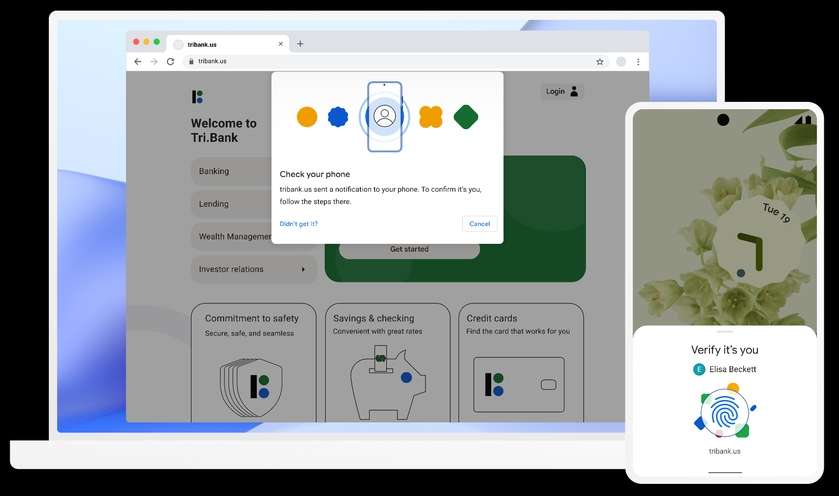Open the browser three-dot menu
Image resolution: width=839 pixels, height=496 pixels.
click(x=638, y=62)
